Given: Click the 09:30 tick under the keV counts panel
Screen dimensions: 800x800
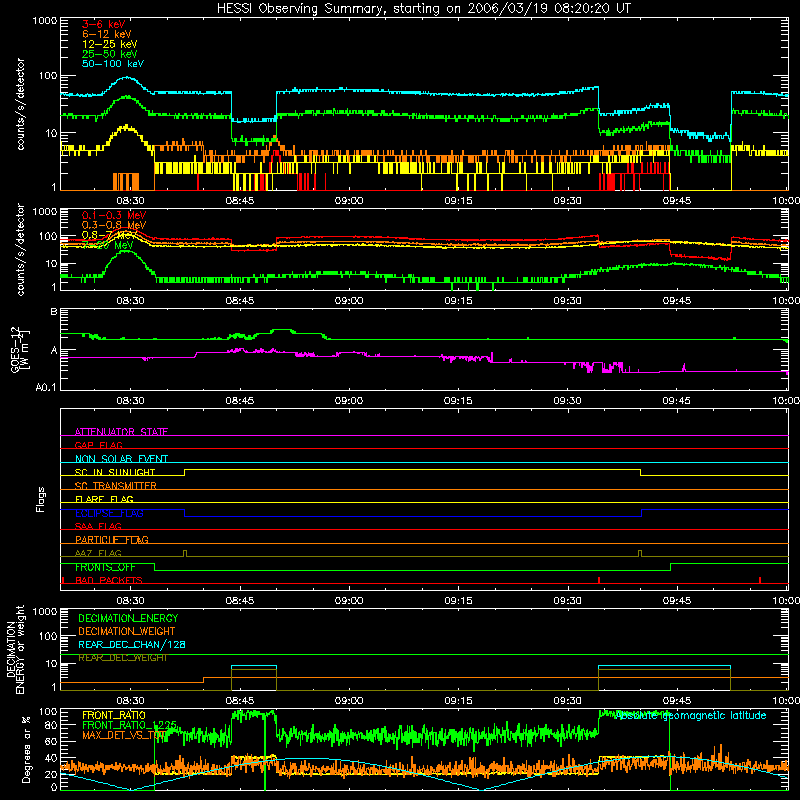Looking at the screenshot, I should coord(567,201).
